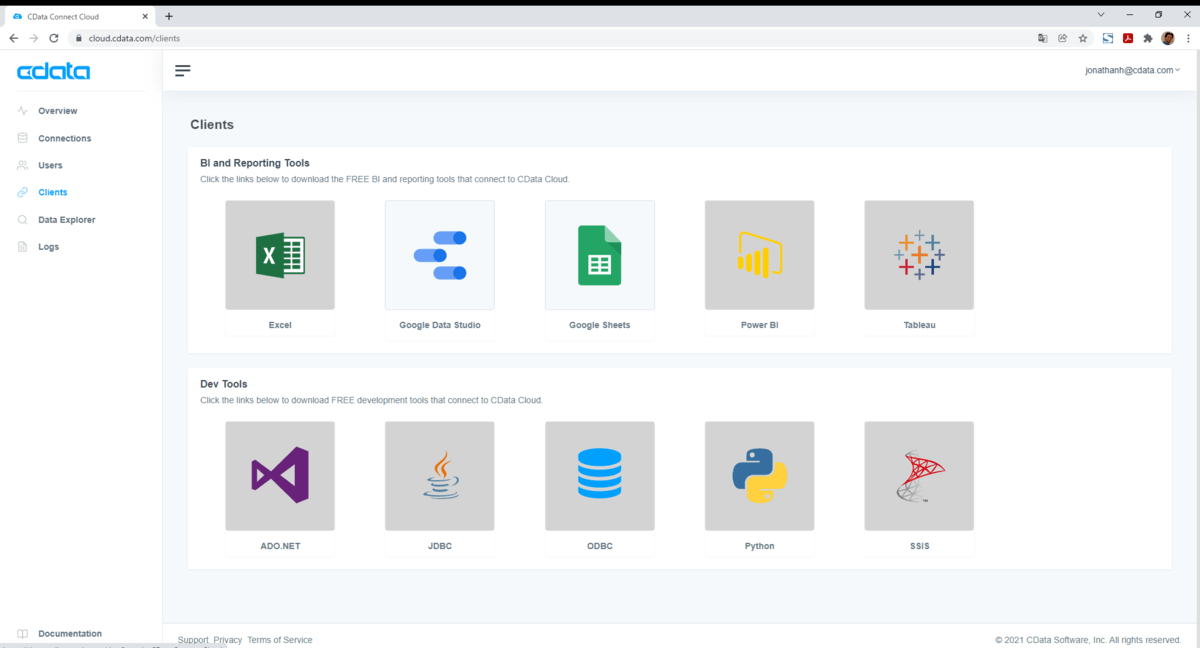Screen dimensions: 1200x648
Task: Open the Chrome profile avatar
Action: point(1168,38)
